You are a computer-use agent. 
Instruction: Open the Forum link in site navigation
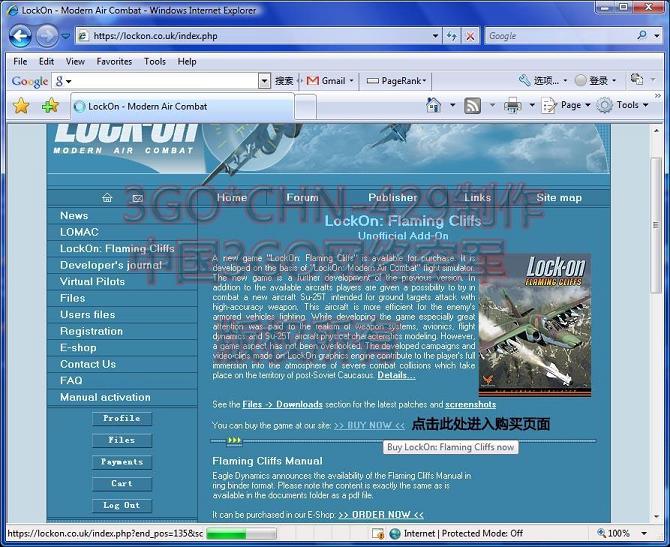303,198
